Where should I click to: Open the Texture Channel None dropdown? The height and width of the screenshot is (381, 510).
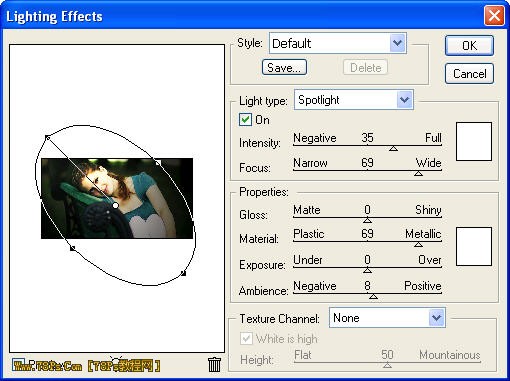[387, 318]
